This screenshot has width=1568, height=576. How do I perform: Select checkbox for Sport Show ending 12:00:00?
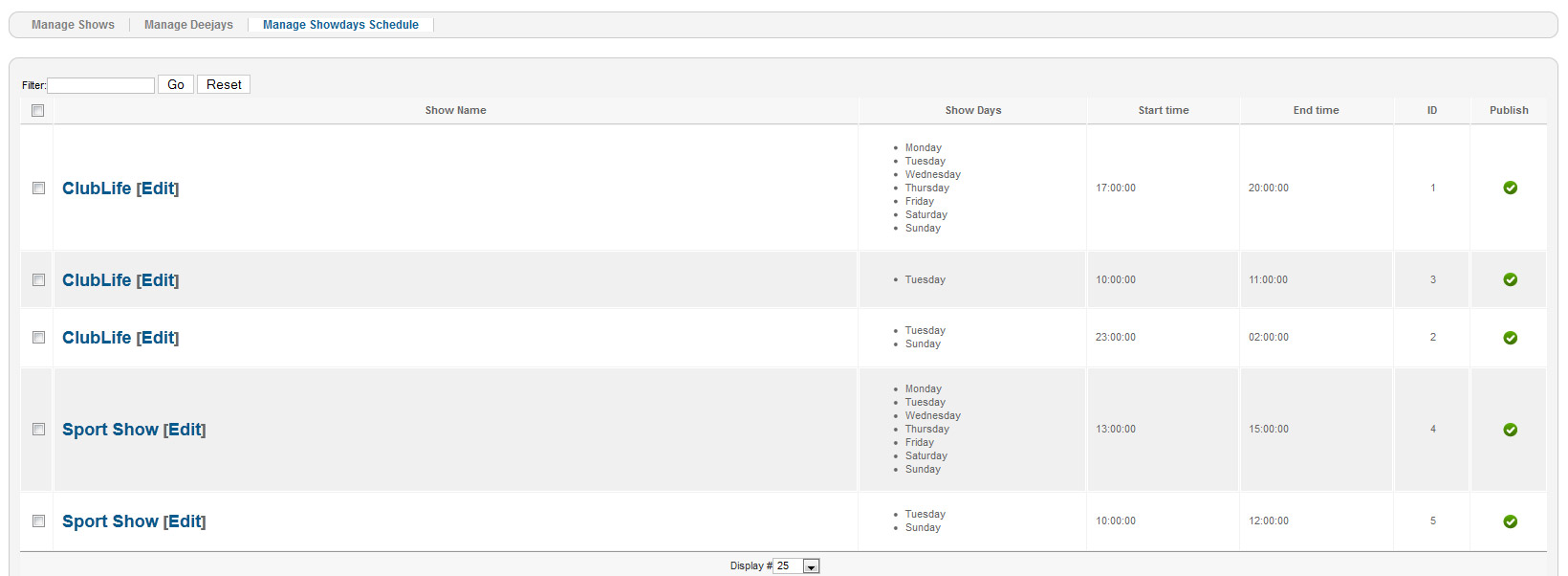pos(38,521)
